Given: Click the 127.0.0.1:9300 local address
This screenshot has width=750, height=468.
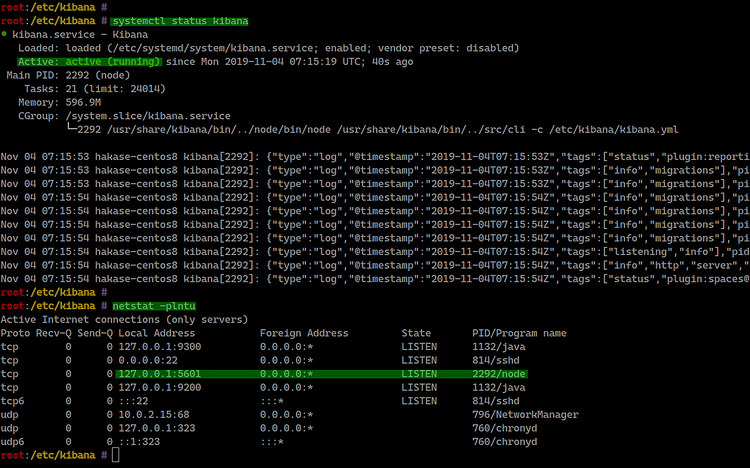Looking at the screenshot, I should (x=160, y=346).
